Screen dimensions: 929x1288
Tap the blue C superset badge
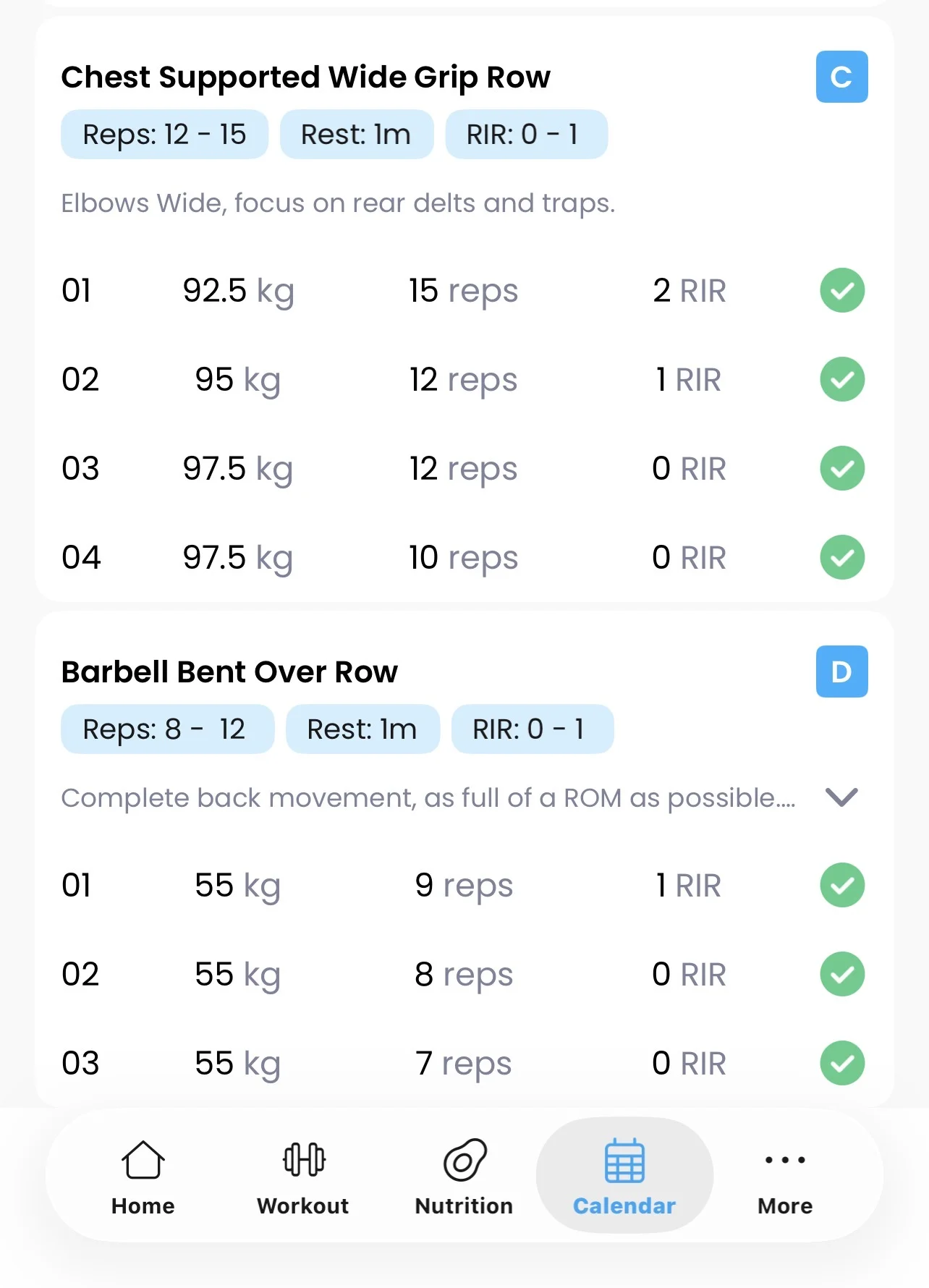841,77
